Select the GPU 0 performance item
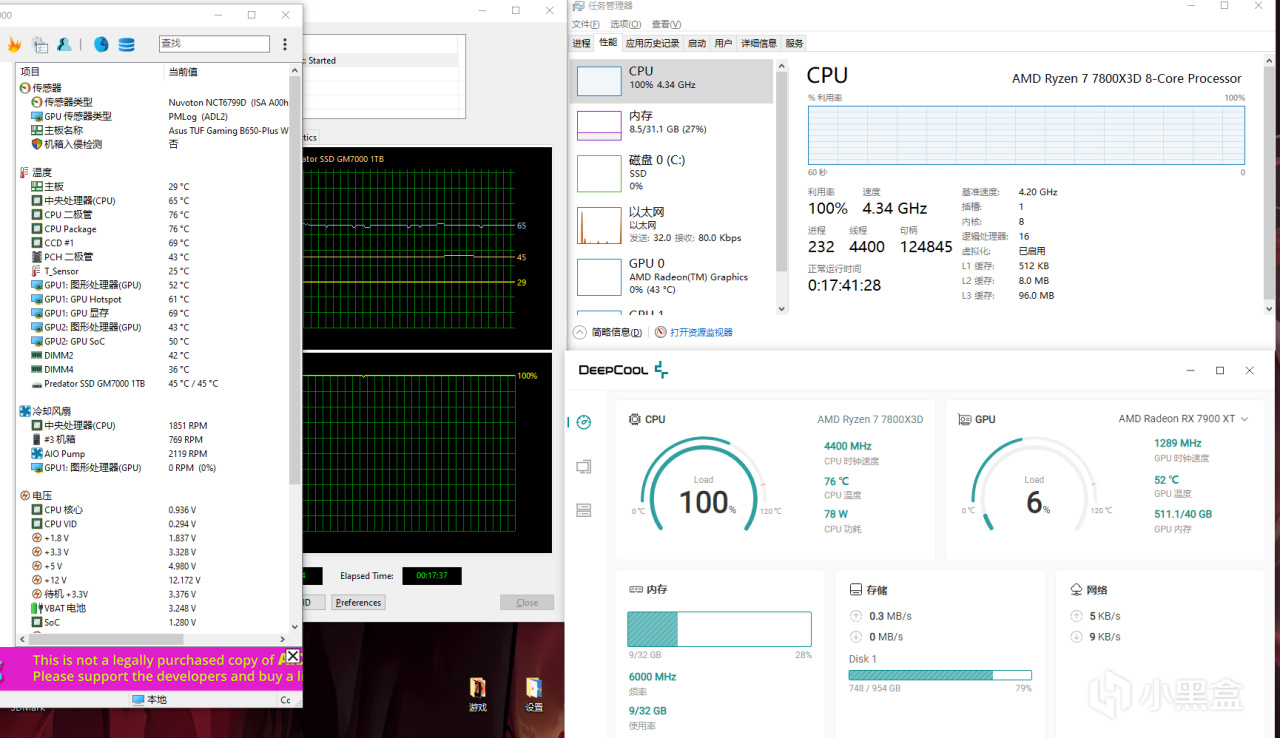The height and width of the screenshot is (738, 1280). pyautogui.click(x=671, y=277)
